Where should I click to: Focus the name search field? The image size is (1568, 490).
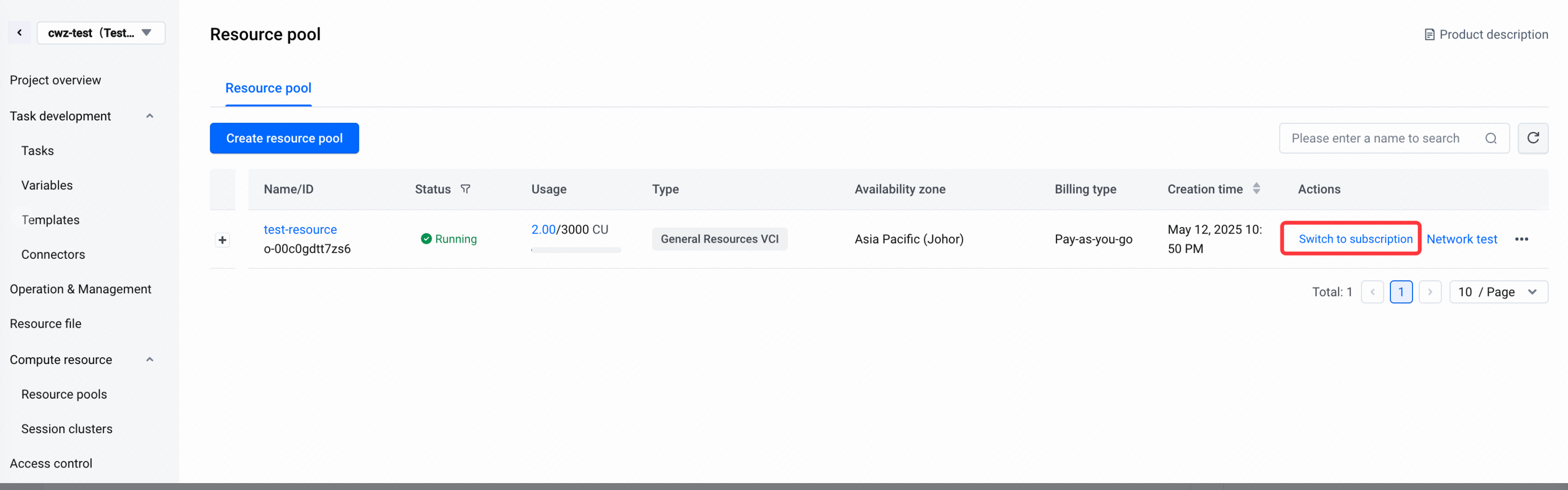pyautogui.click(x=1394, y=138)
